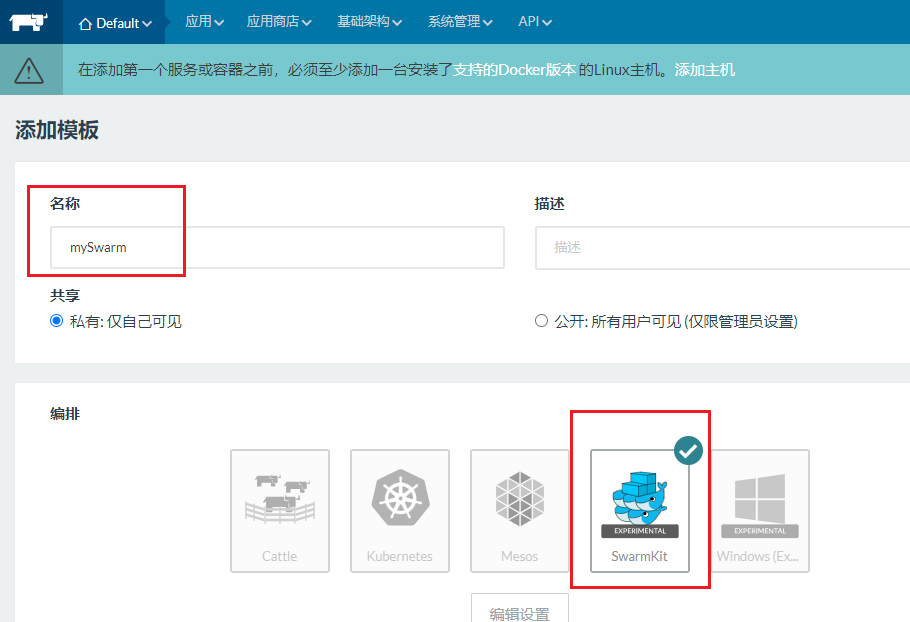Screen dimensions: 910x622
Task: Select the 私有: 仅自己可见 radio button
Action: (x=56, y=321)
